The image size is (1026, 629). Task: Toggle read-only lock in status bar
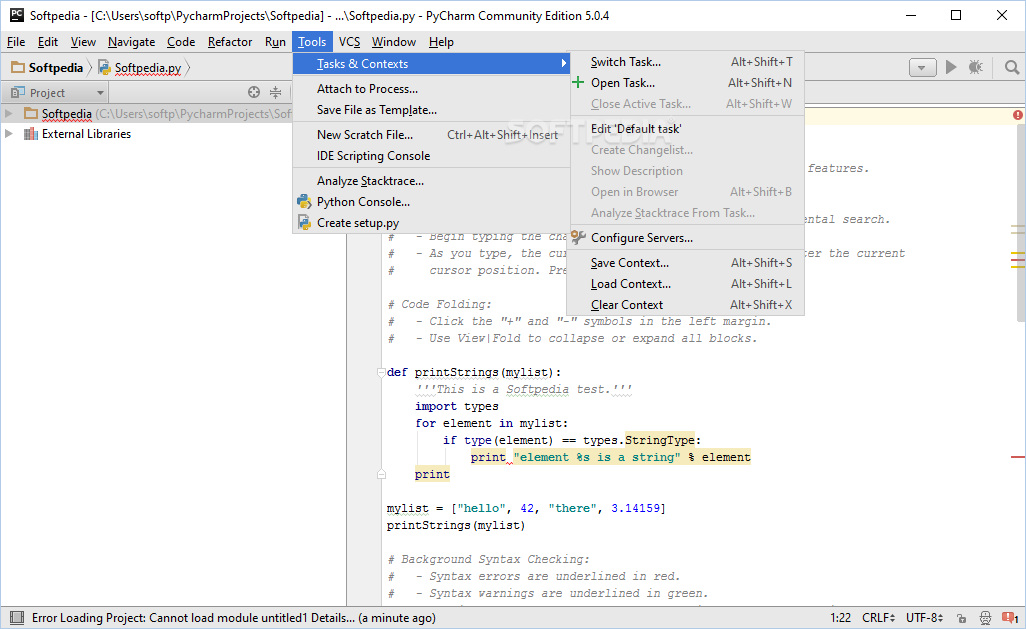[961, 618]
